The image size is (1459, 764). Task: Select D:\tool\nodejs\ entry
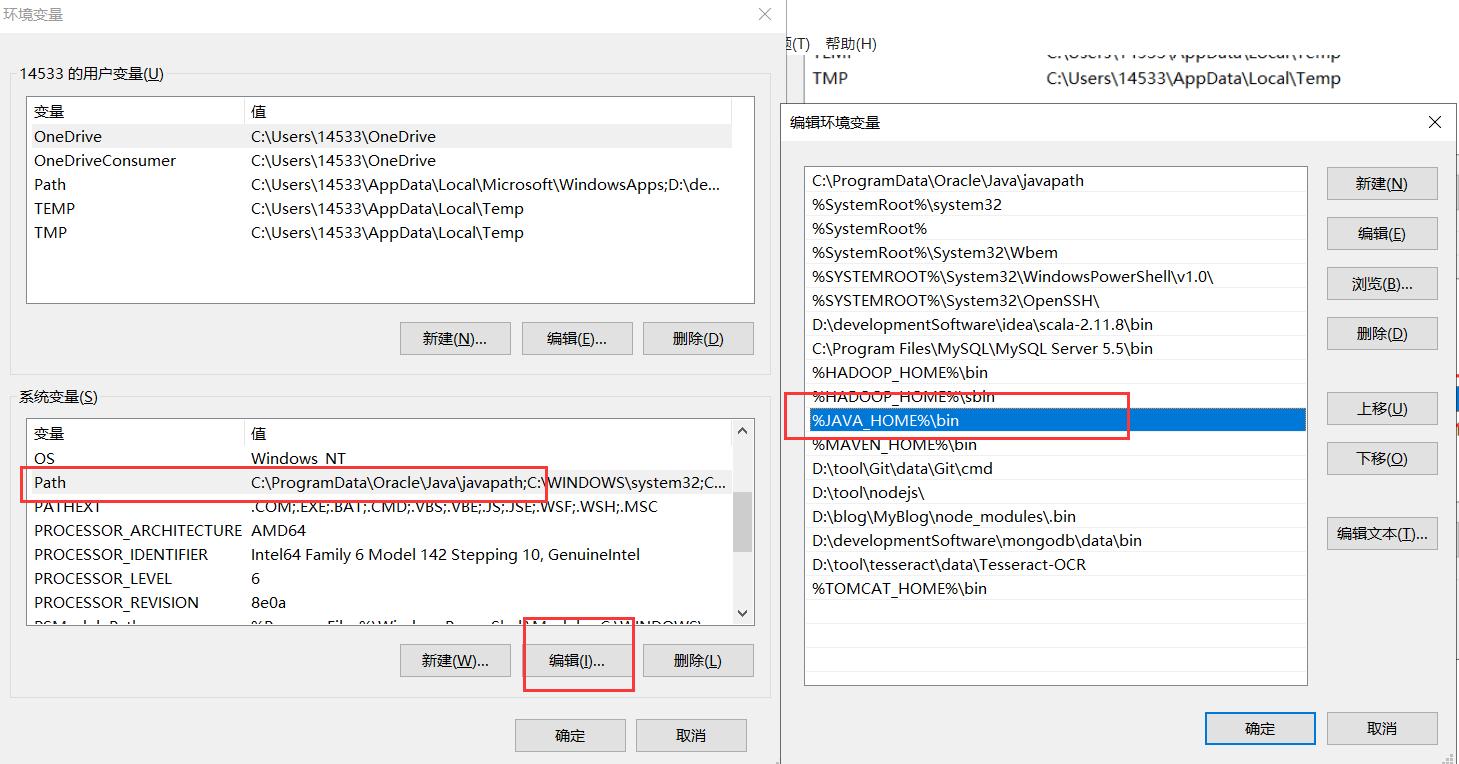pyautogui.click(x=1056, y=493)
